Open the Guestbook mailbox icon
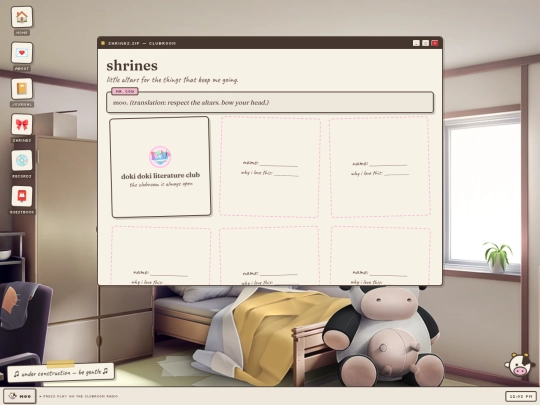540x405 pixels. coord(22,196)
